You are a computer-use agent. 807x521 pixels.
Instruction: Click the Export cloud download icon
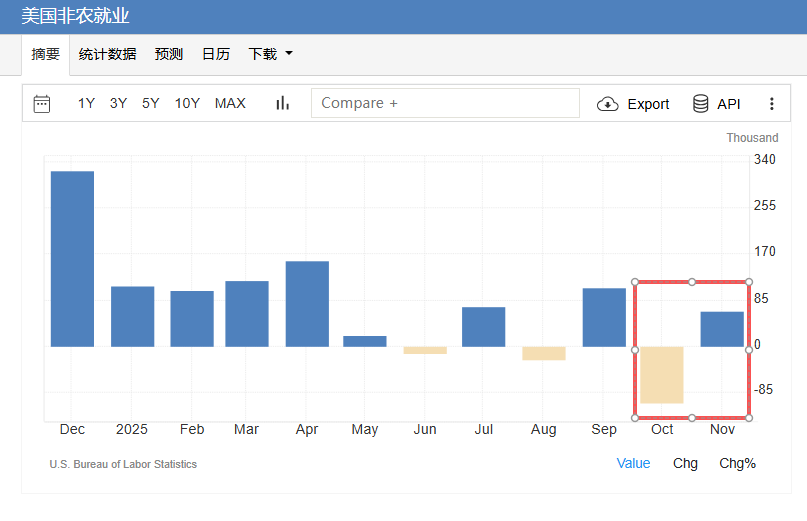608,104
